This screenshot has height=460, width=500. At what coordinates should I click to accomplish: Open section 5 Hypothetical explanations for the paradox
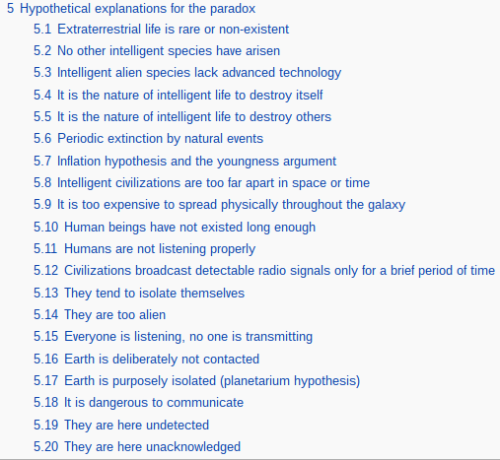pos(131,9)
